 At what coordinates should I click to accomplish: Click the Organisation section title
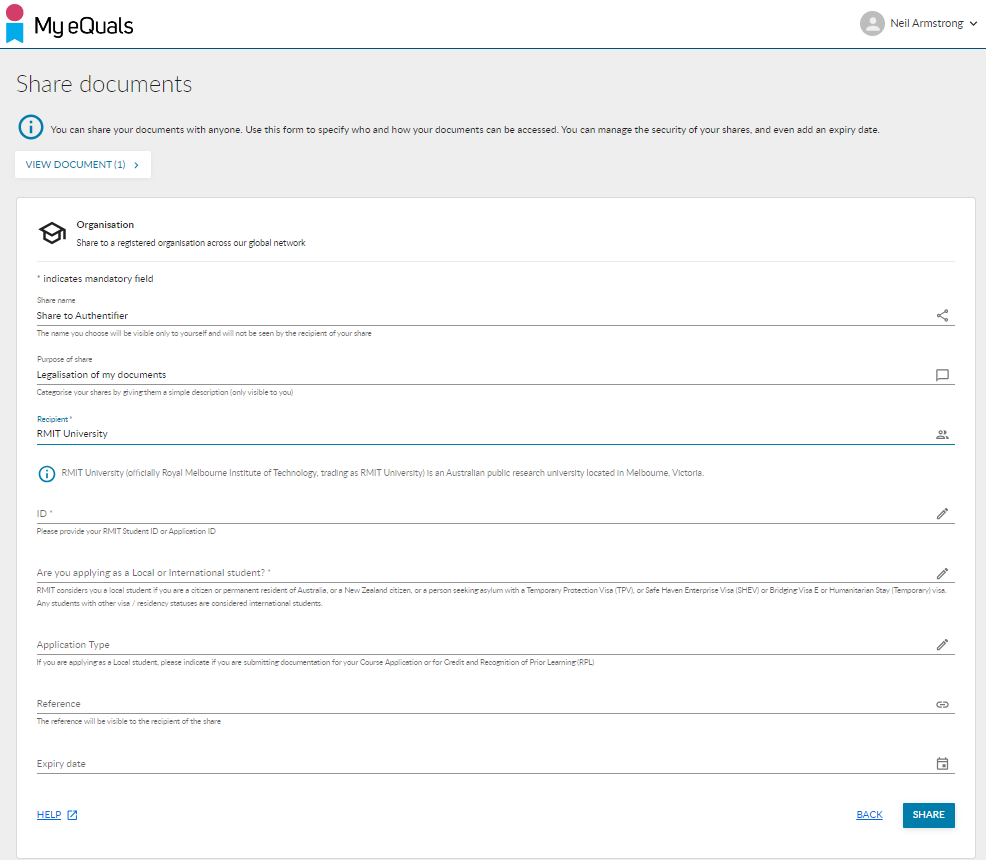click(105, 224)
